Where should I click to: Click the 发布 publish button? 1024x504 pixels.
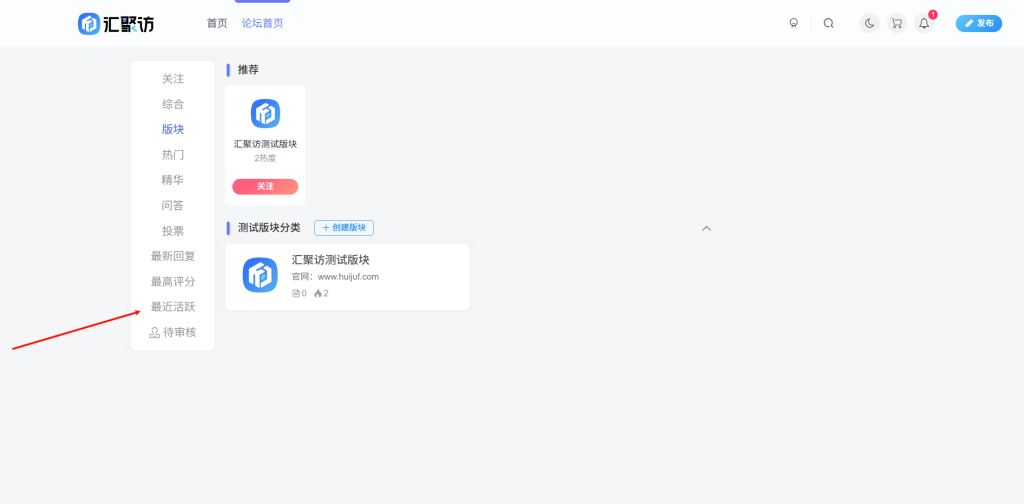tap(978, 24)
